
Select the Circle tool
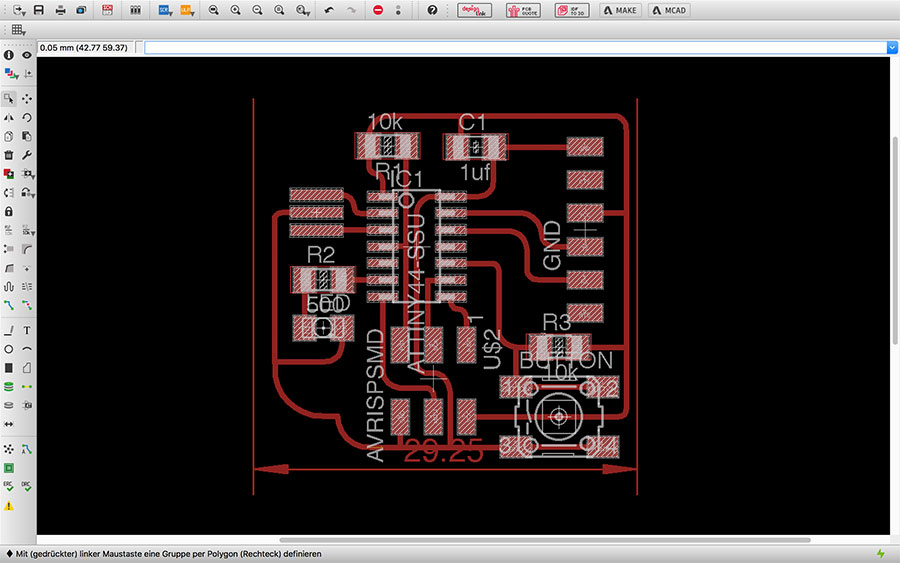click(x=9, y=349)
